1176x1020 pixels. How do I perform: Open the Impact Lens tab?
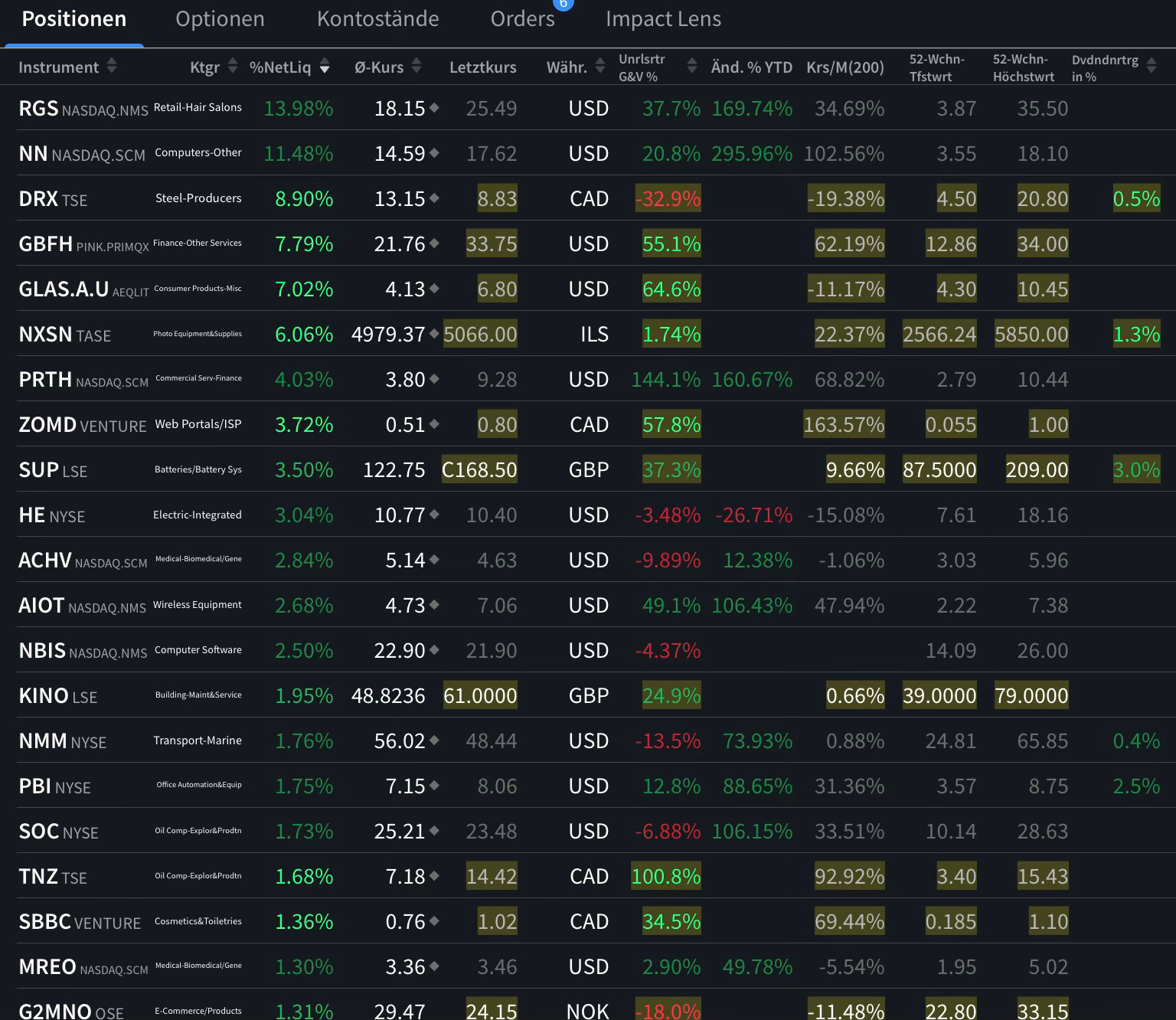[663, 19]
